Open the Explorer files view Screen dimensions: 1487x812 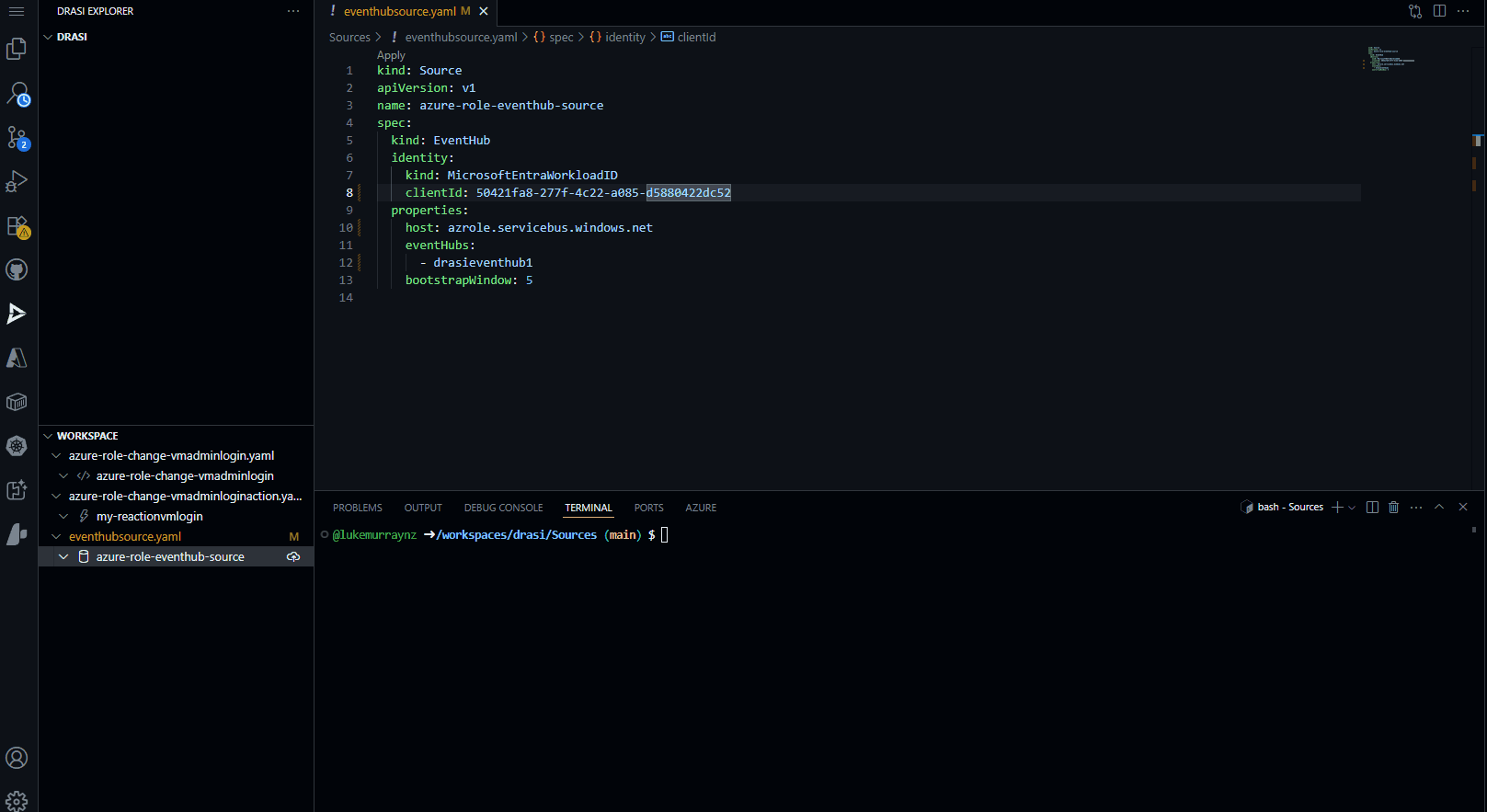pyautogui.click(x=17, y=49)
